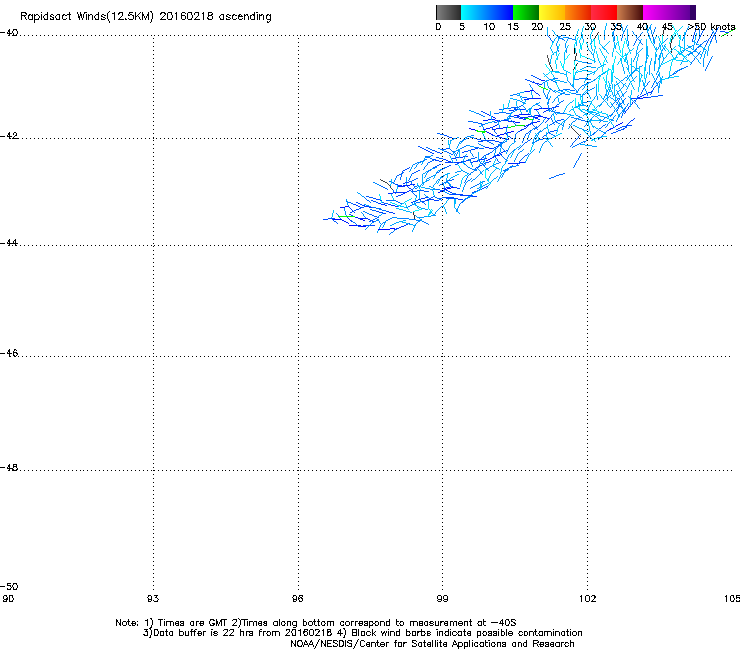Click the cyan 5-10 knots color segment

474,12
